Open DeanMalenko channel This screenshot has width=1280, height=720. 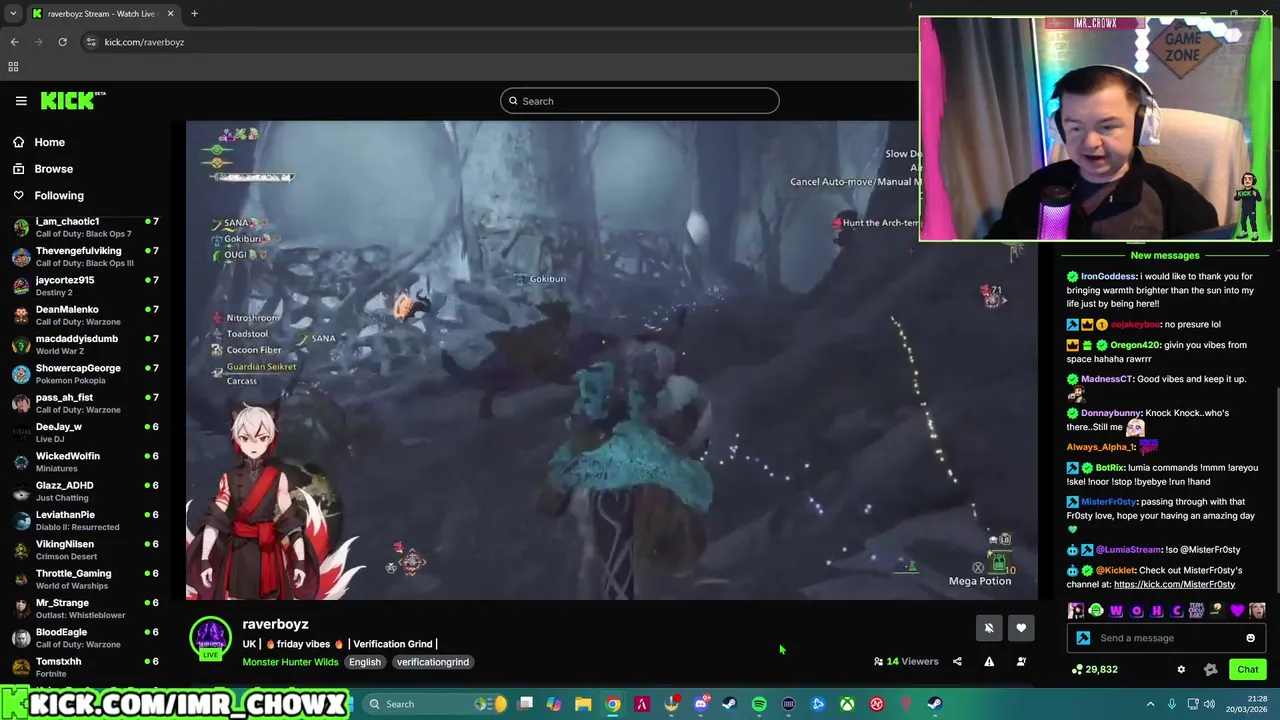click(85, 315)
